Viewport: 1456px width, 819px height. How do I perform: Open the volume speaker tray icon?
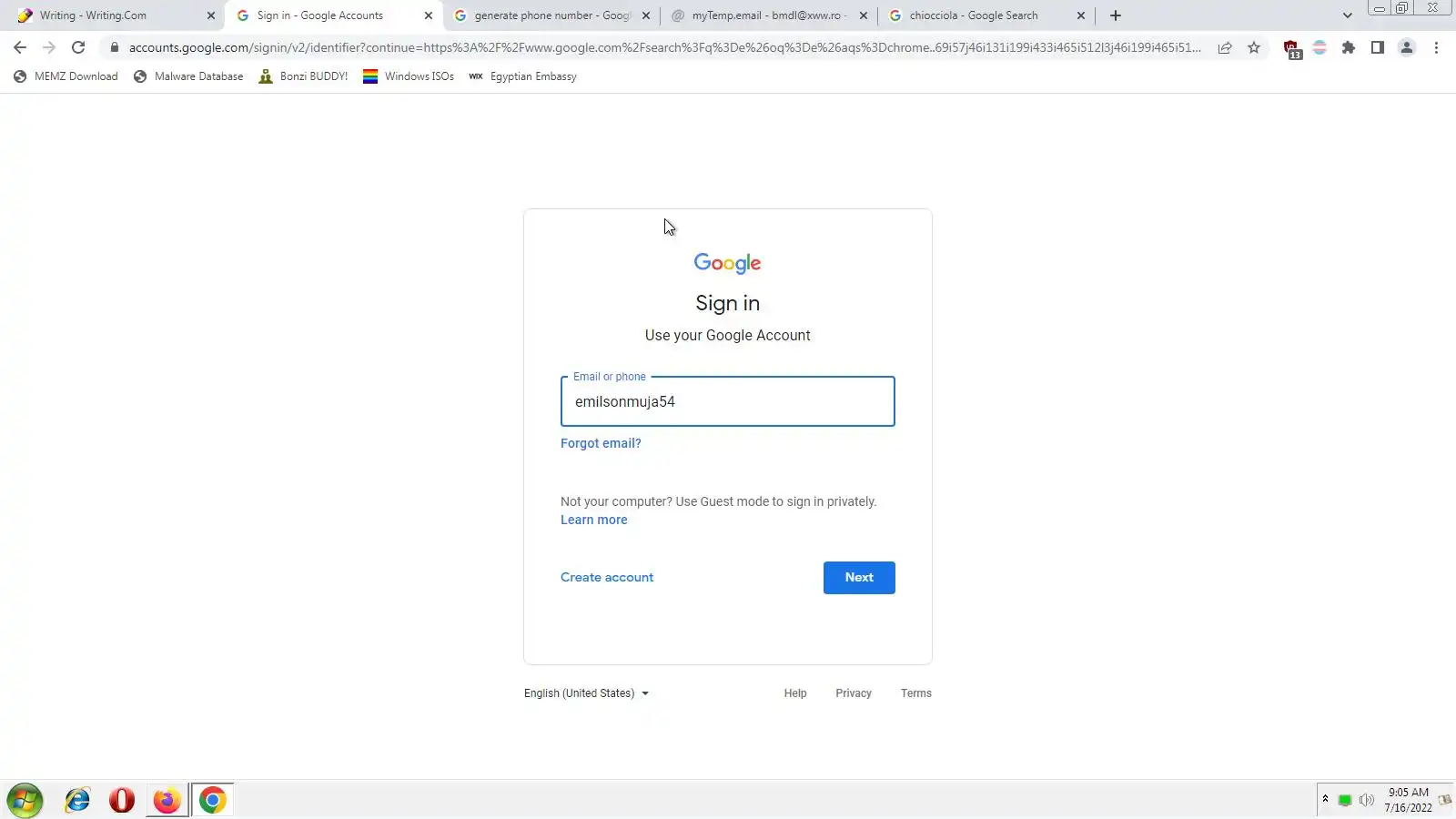(x=1366, y=801)
